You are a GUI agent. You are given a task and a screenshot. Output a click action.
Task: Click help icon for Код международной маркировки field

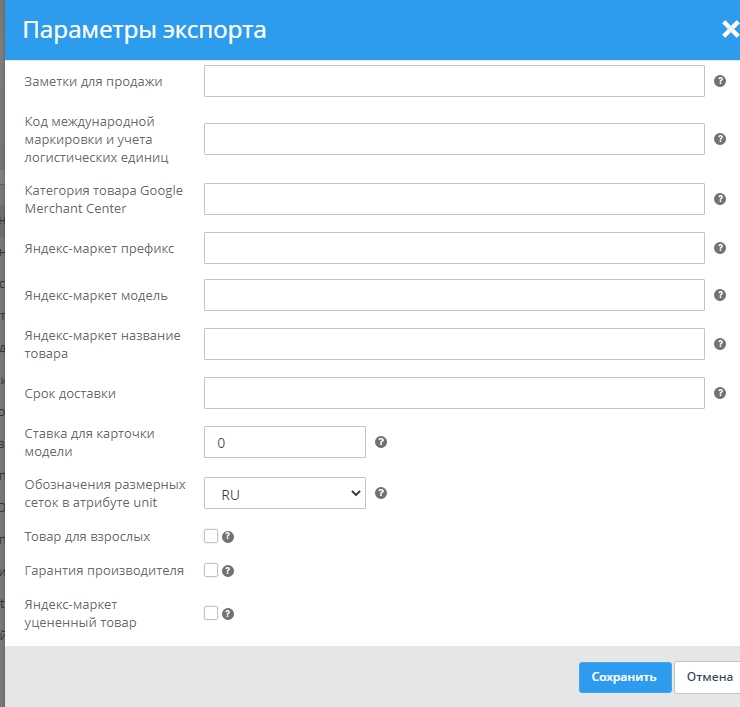720,139
